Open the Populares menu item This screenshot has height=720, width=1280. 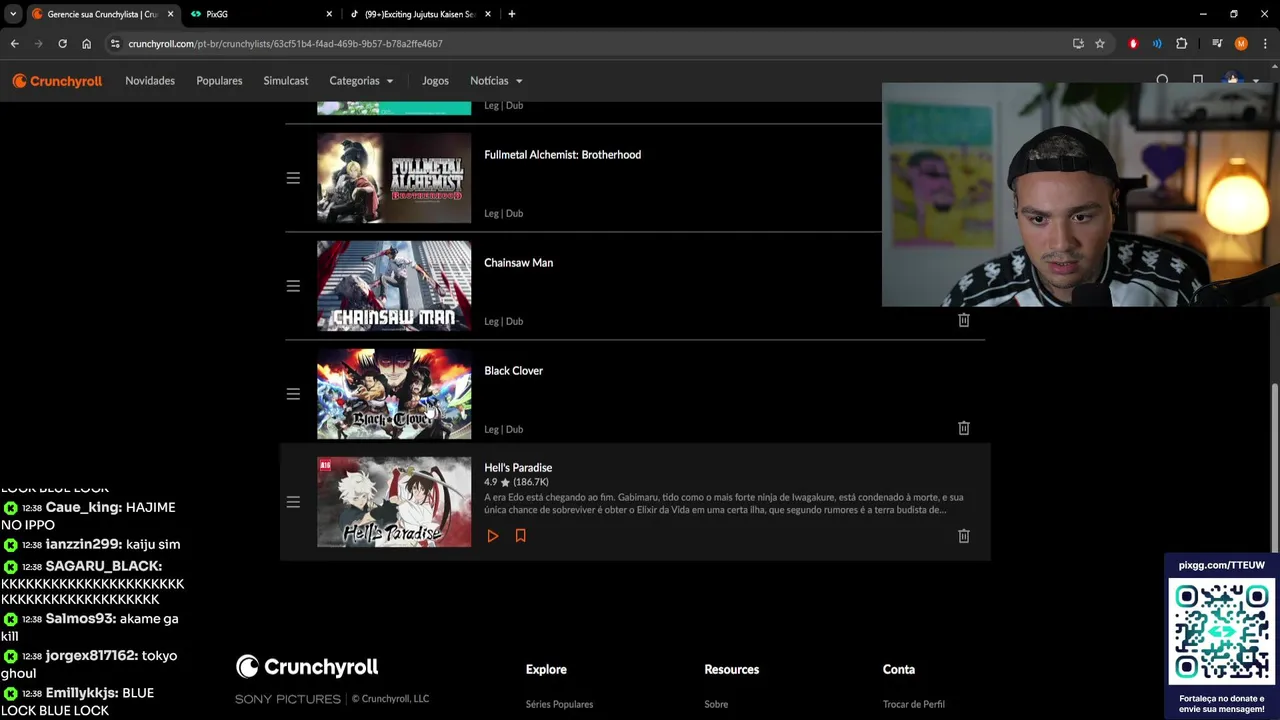pyautogui.click(x=219, y=81)
